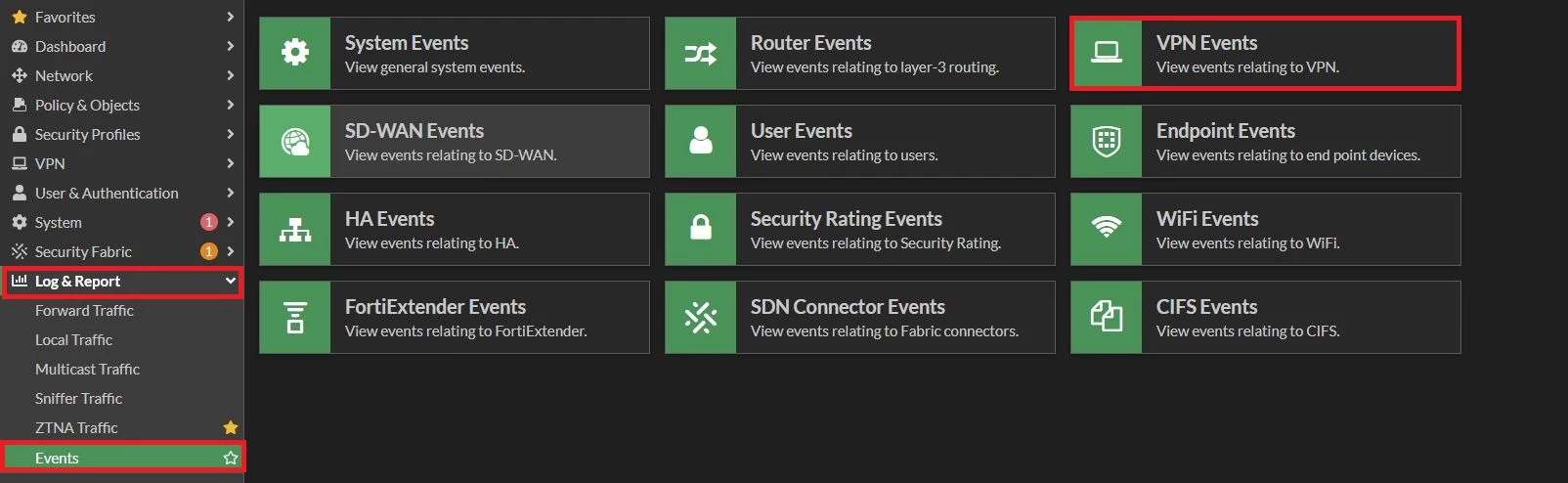Click the Security Fabric icon in sidebar
This screenshot has width=1568, height=483.
point(20,251)
